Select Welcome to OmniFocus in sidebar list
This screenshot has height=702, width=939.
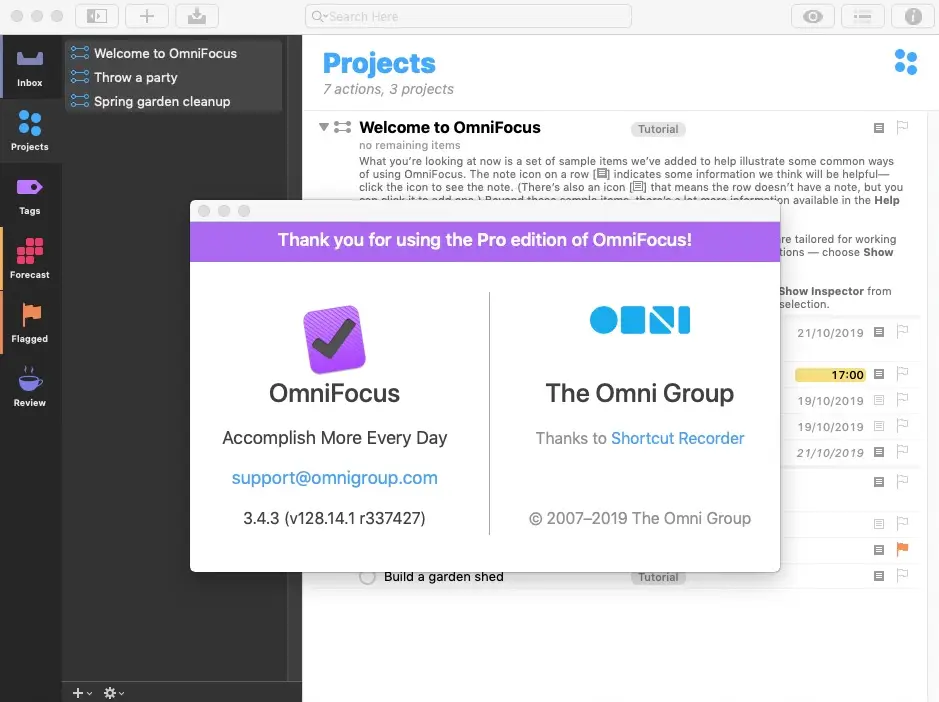click(x=174, y=53)
